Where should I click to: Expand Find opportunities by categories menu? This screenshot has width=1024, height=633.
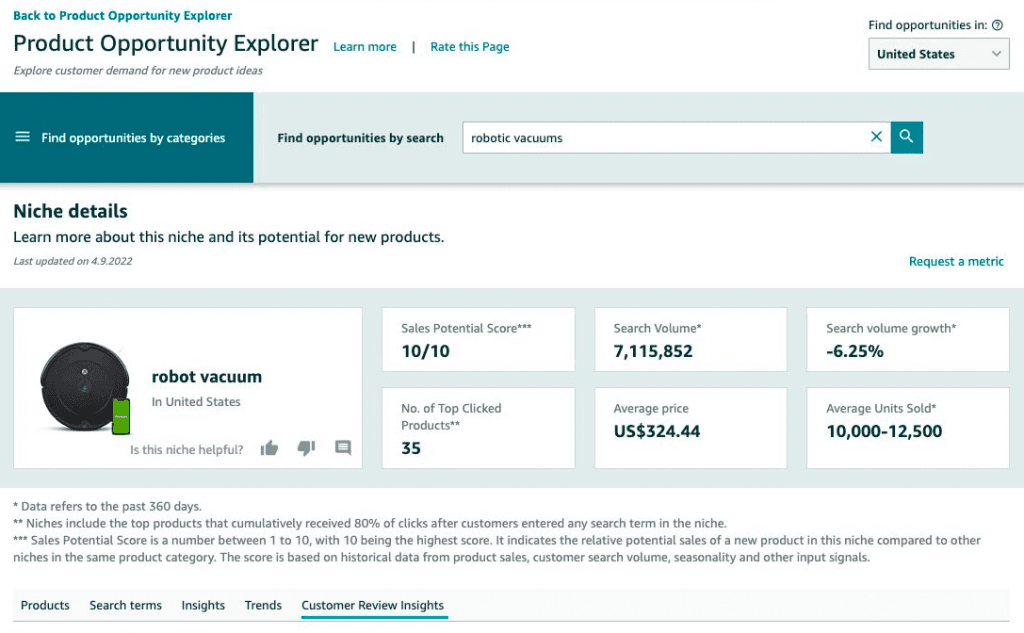tap(133, 138)
